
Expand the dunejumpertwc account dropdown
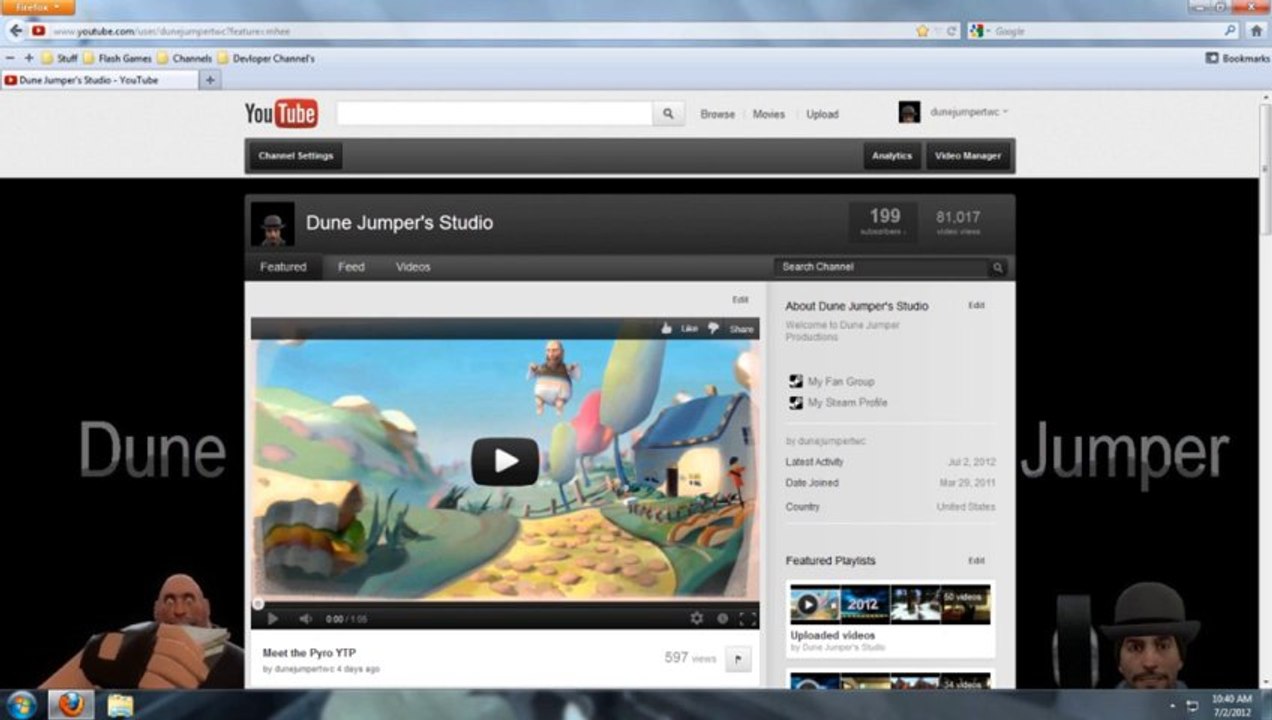click(x=1005, y=112)
